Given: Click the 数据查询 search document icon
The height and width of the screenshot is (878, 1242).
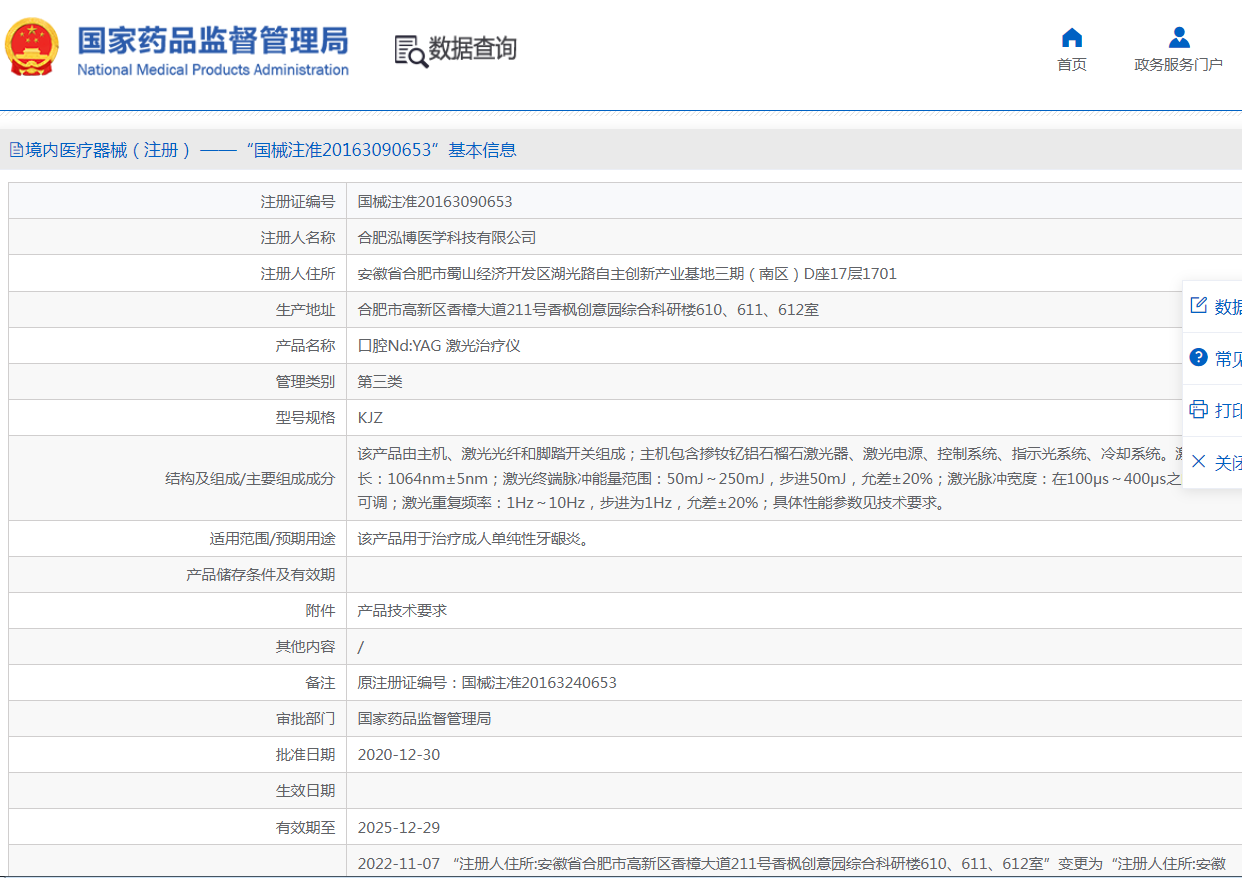Looking at the screenshot, I should (x=410, y=50).
